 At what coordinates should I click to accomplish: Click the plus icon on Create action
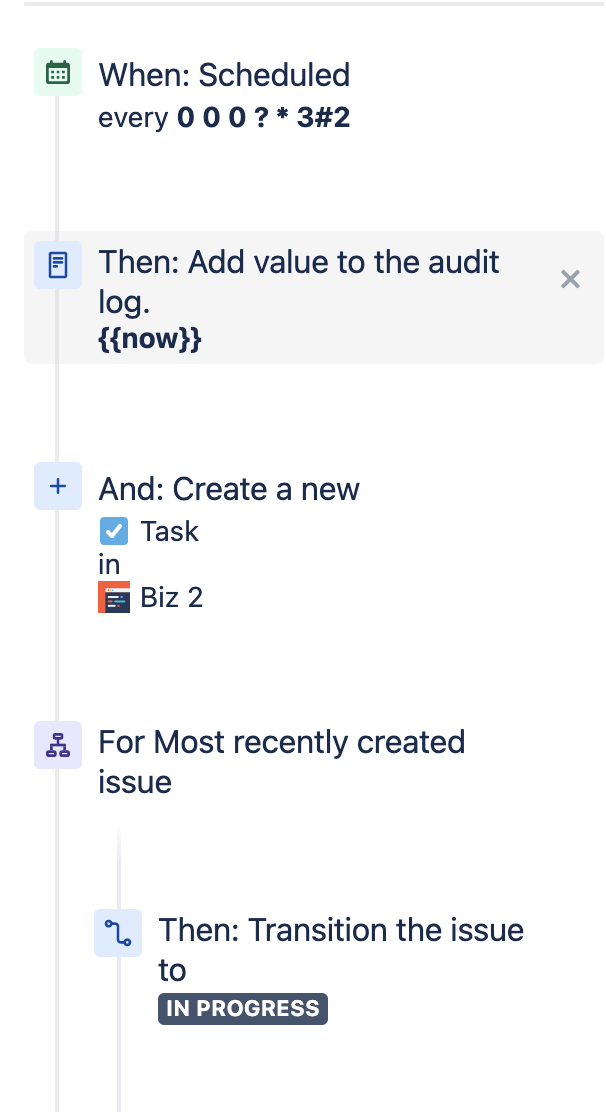(57, 486)
